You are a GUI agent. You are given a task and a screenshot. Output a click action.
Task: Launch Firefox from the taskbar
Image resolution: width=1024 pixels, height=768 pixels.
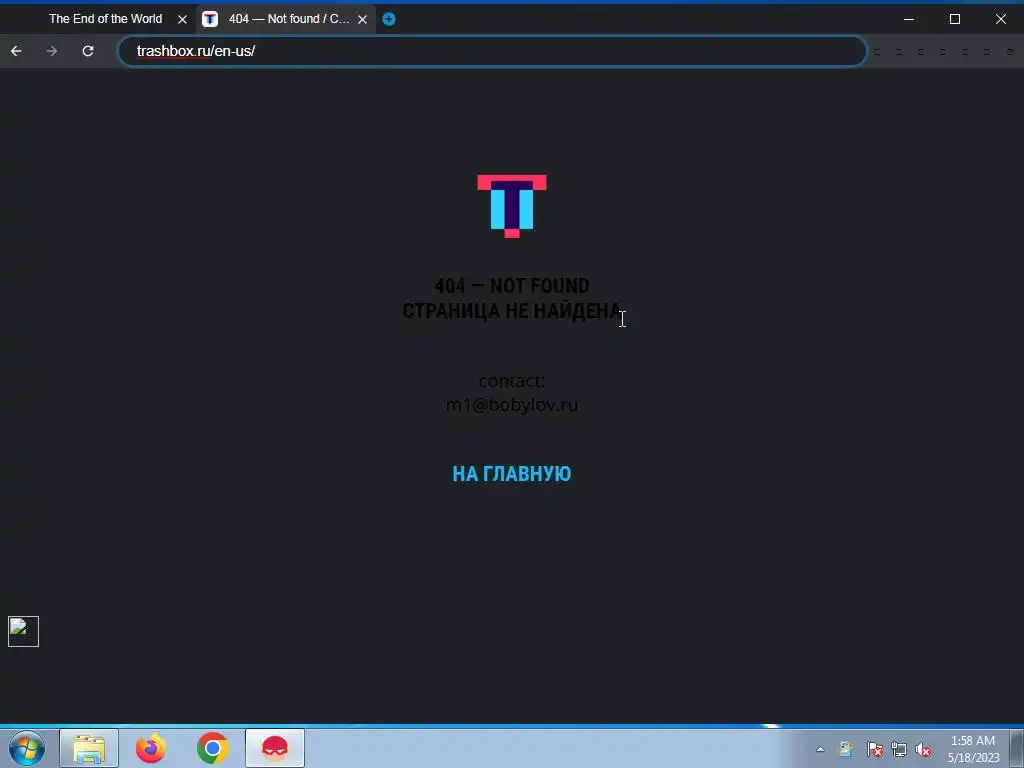[x=151, y=748]
